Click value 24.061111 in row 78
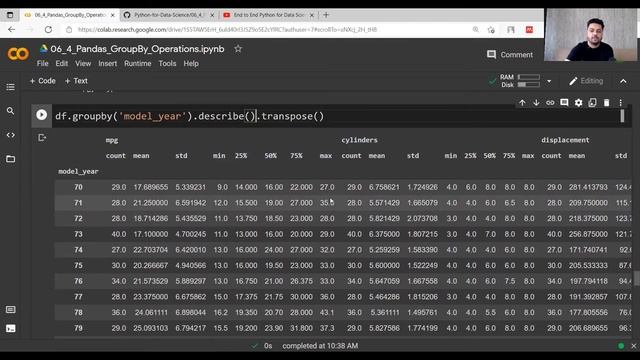This screenshot has height=360, width=640. click(x=151, y=312)
